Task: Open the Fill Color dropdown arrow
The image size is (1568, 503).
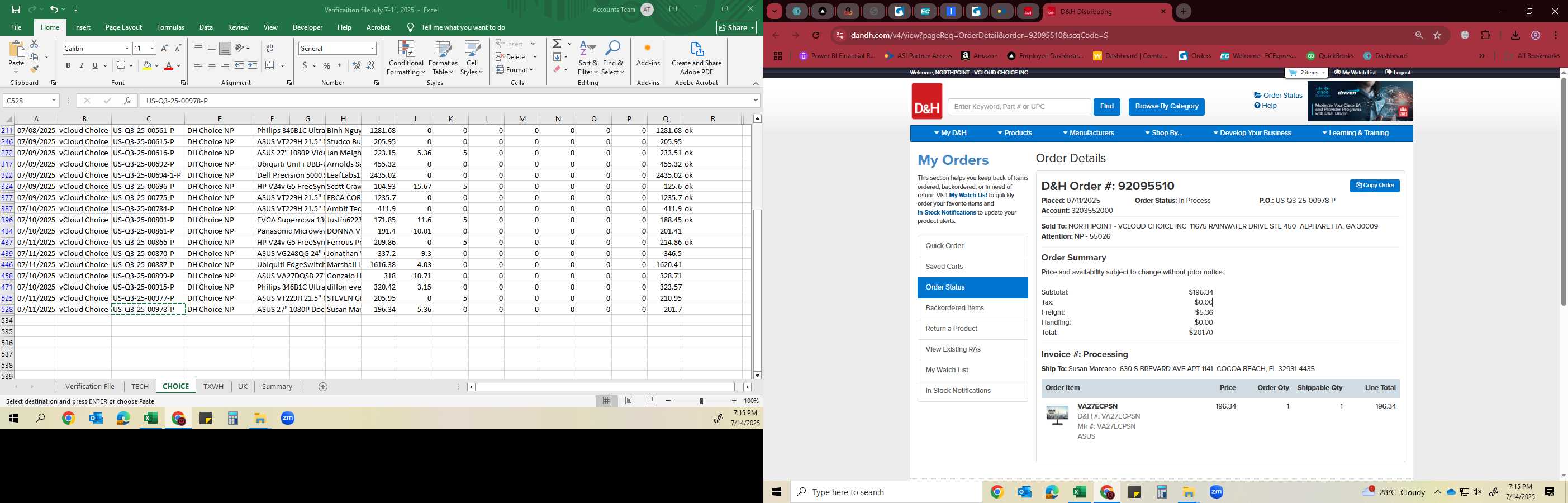Action: [156, 65]
